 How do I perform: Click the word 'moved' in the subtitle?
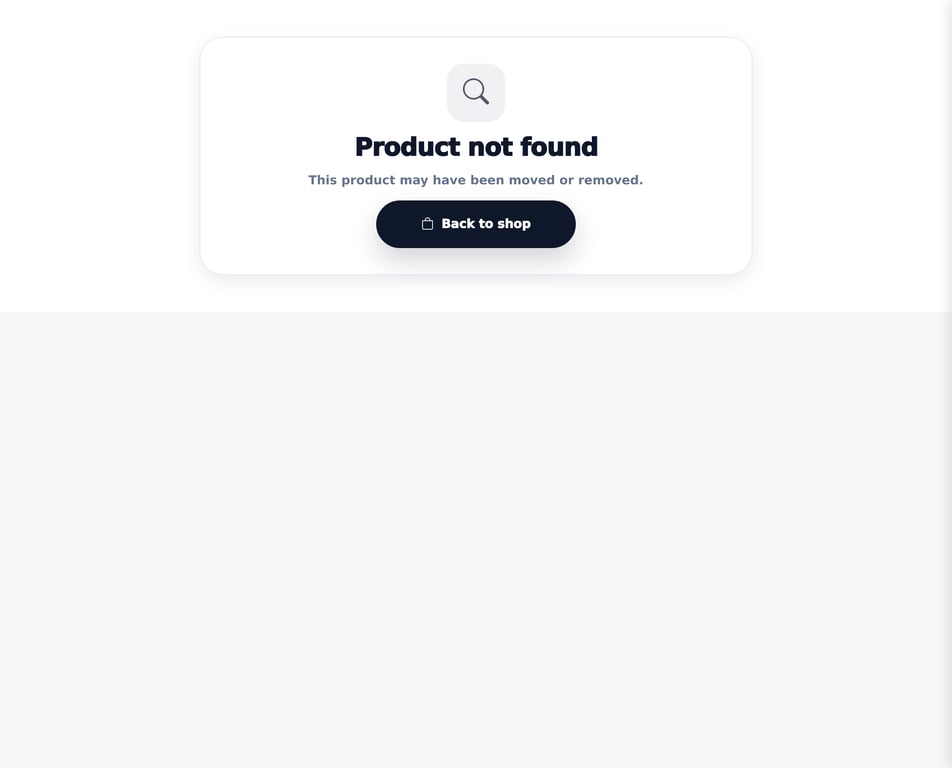pyautogui.click(x=531, y=180)
